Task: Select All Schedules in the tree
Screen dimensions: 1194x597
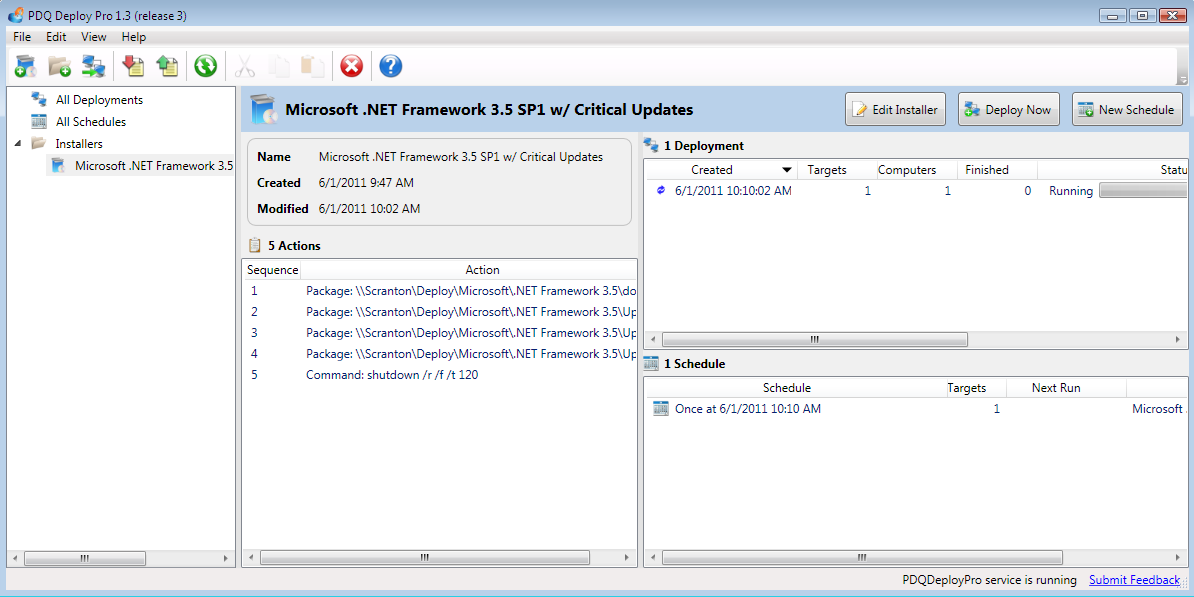Action: [91, 122]
